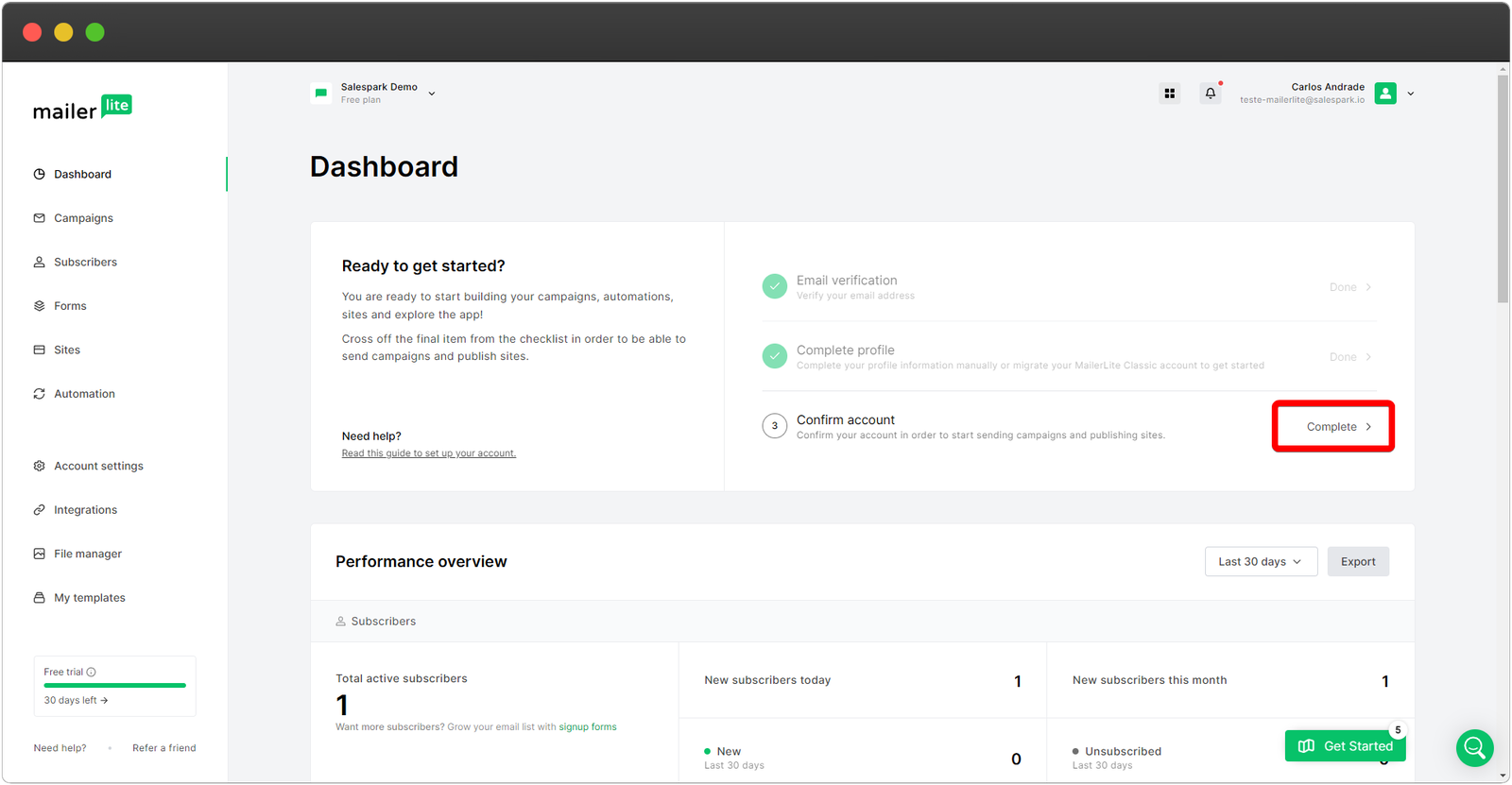
Task: Open Automation from the sidebar
Action: click(x=84, y=394)
